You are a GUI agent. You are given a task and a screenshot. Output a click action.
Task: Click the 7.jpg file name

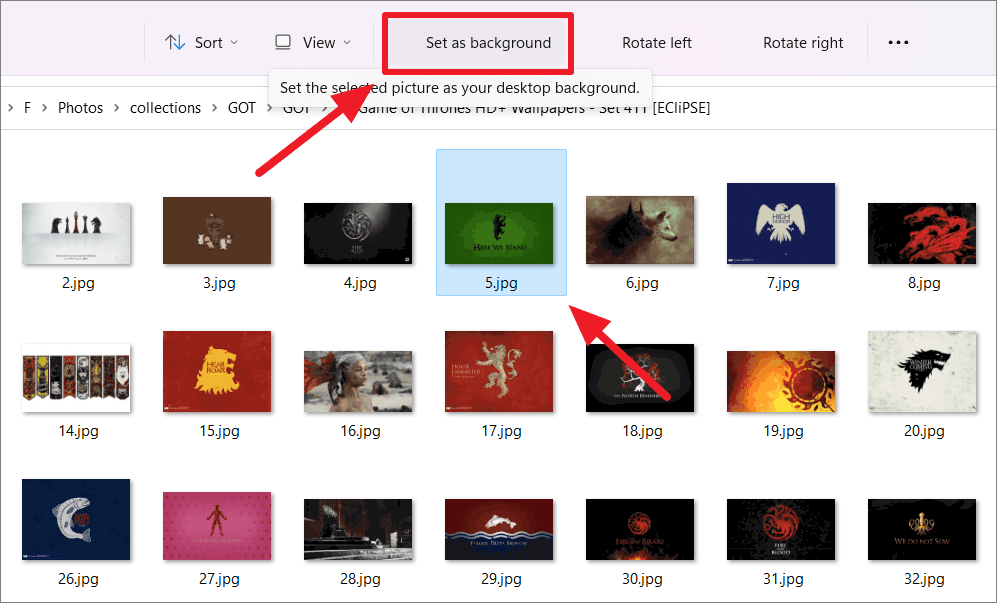tap(783, 283)
